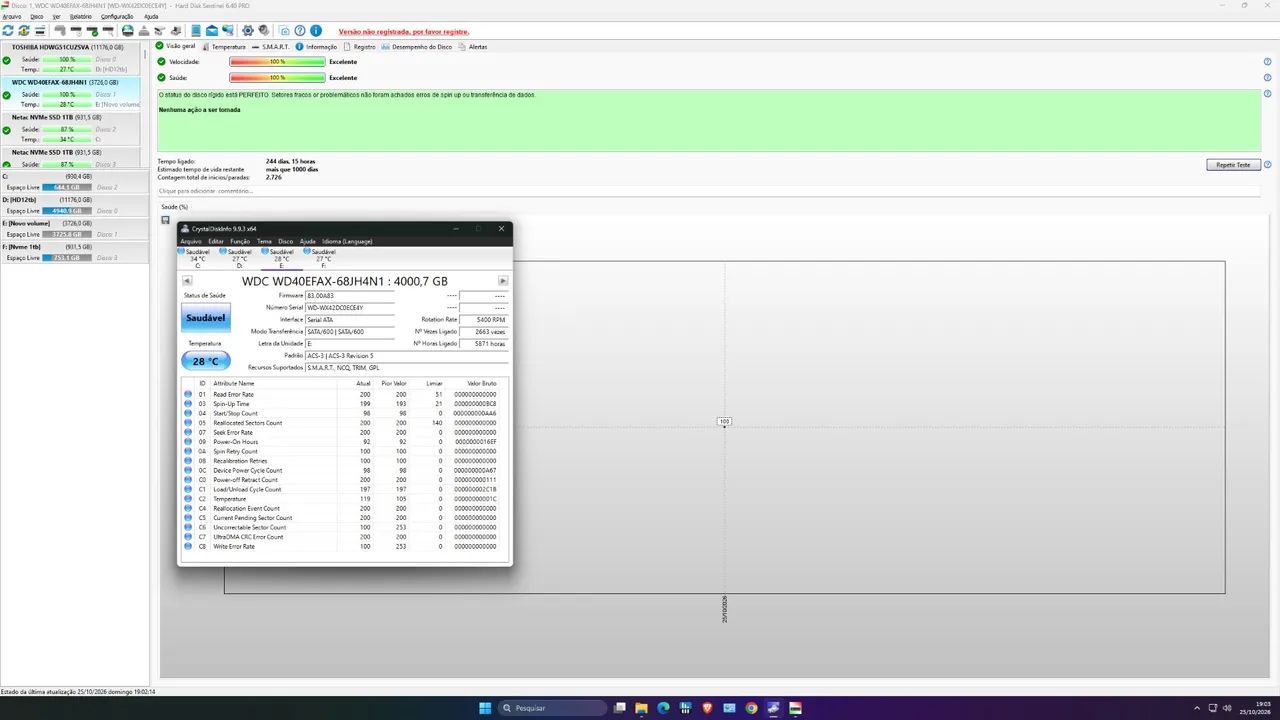Launch Microsoft Edge from the taskbar

663,708
